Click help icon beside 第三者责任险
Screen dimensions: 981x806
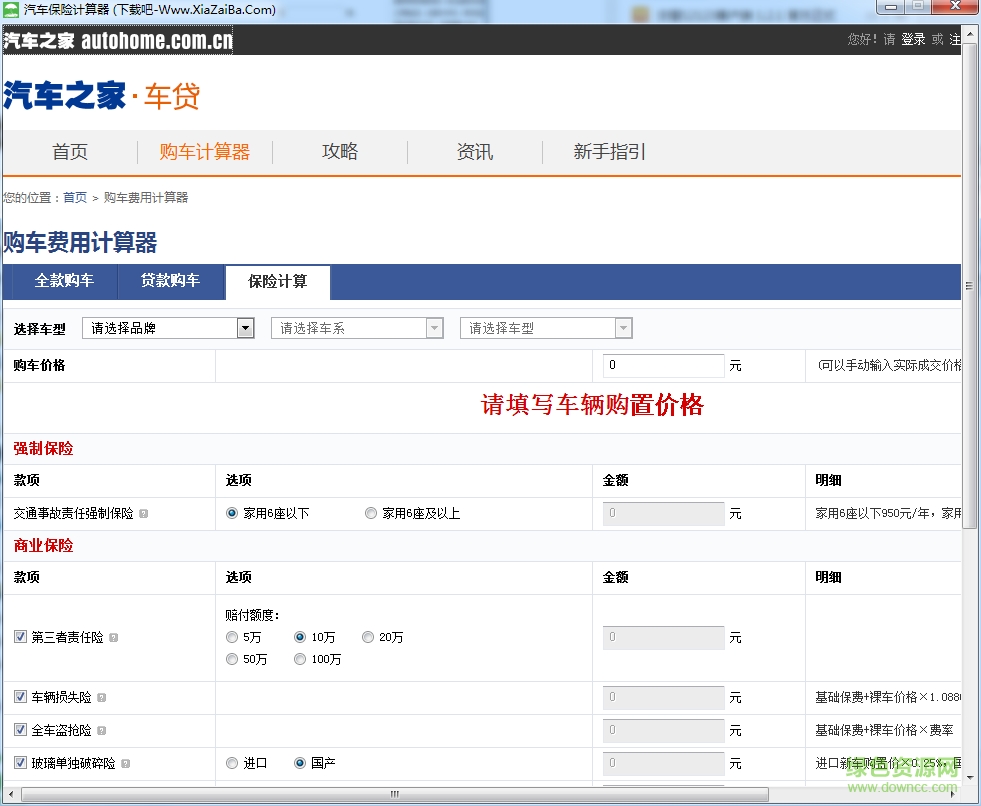[x=112, y=637]
